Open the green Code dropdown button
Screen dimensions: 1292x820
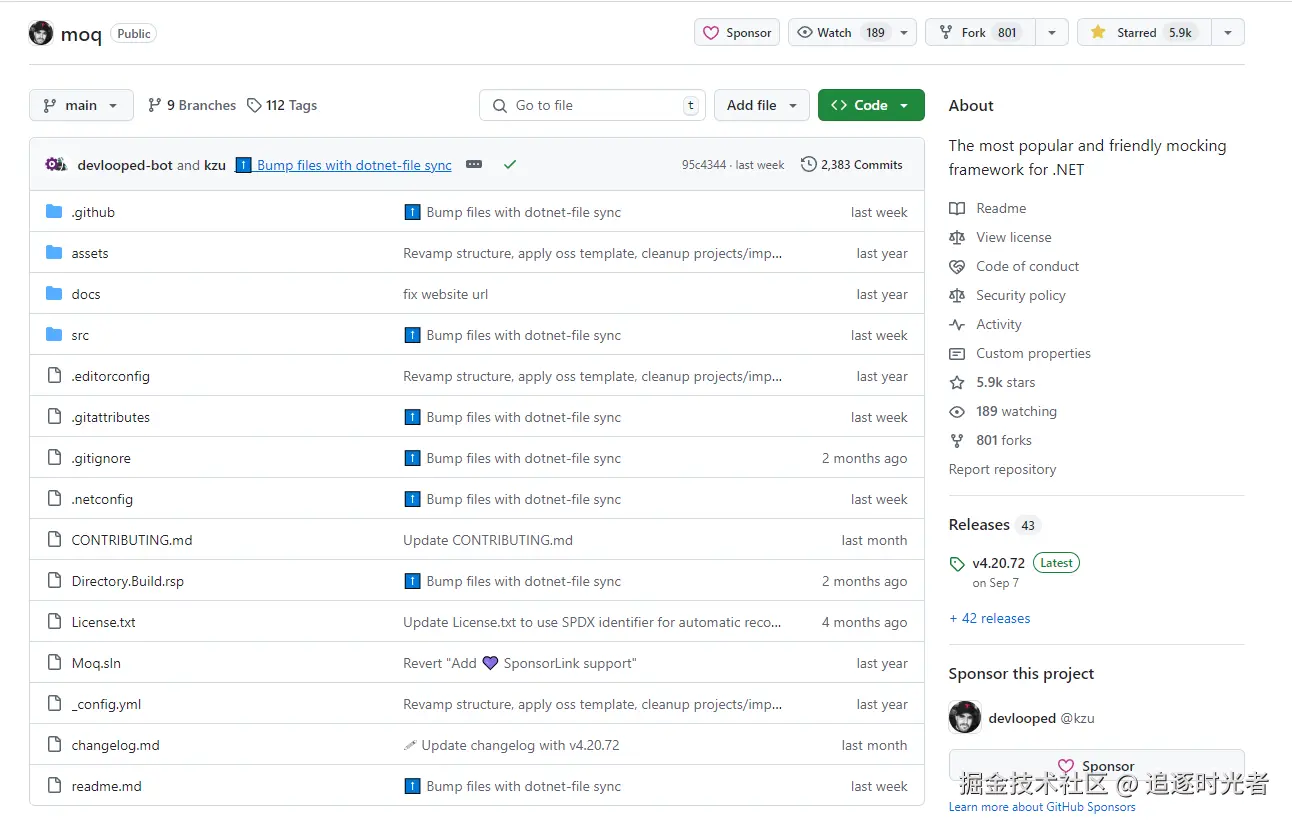coord(871,105)
